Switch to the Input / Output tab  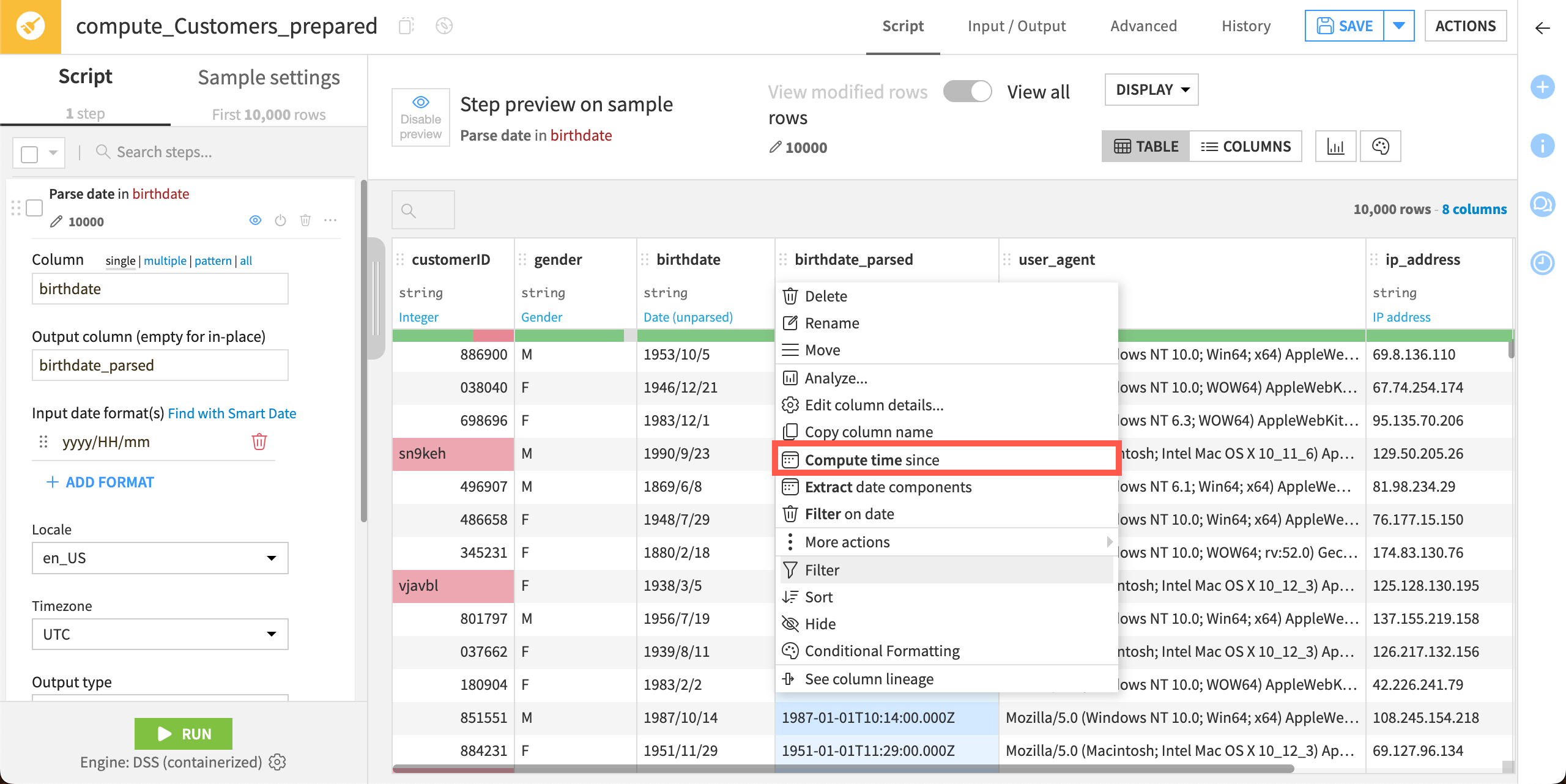(x=1017, y=26)
